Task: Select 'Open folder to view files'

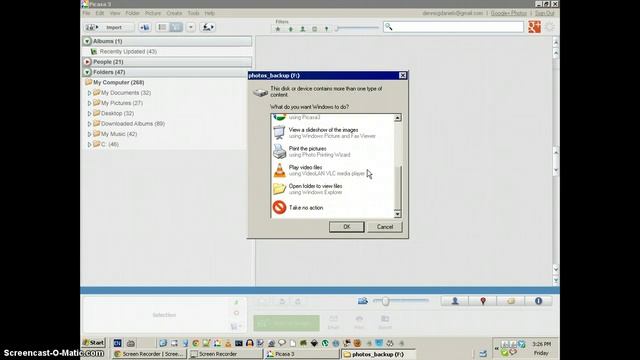Action: pyautogui.click(x=332, y=189)
